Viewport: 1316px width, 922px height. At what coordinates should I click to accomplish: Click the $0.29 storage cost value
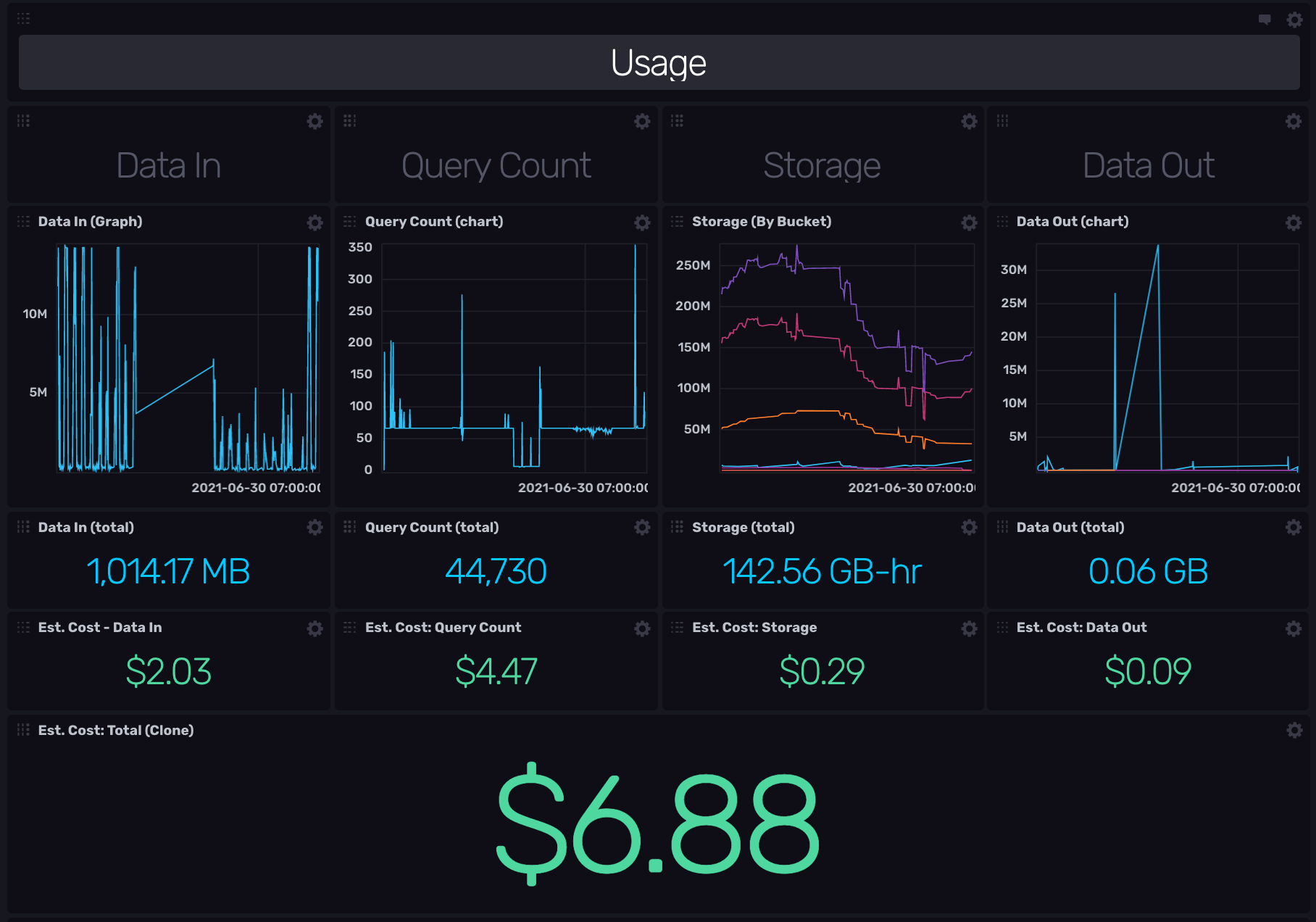pos(822,671)
